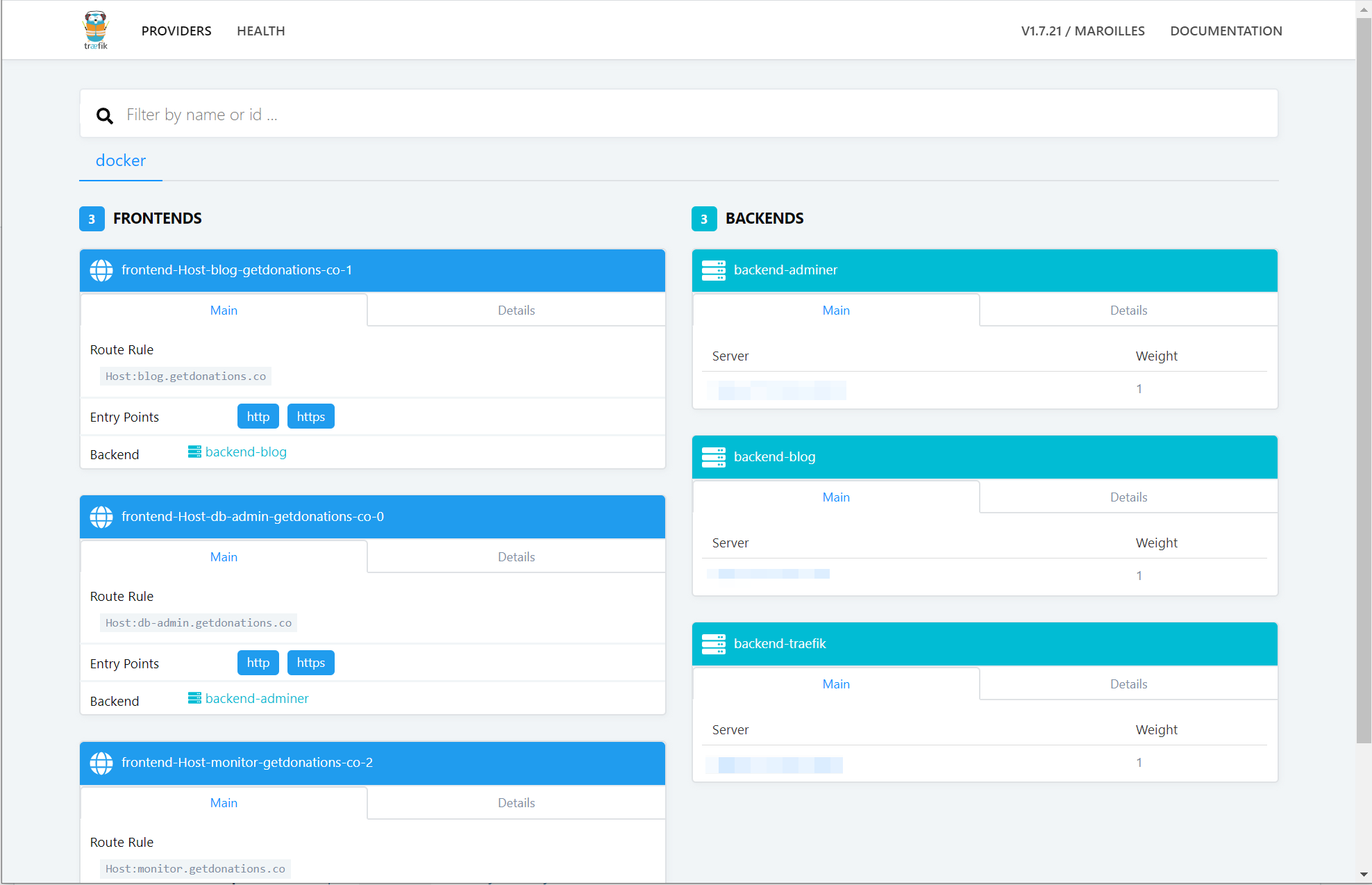Click weight value 1 in backend-blog
1372x885 pixels.
click(x=1139, y=576)
